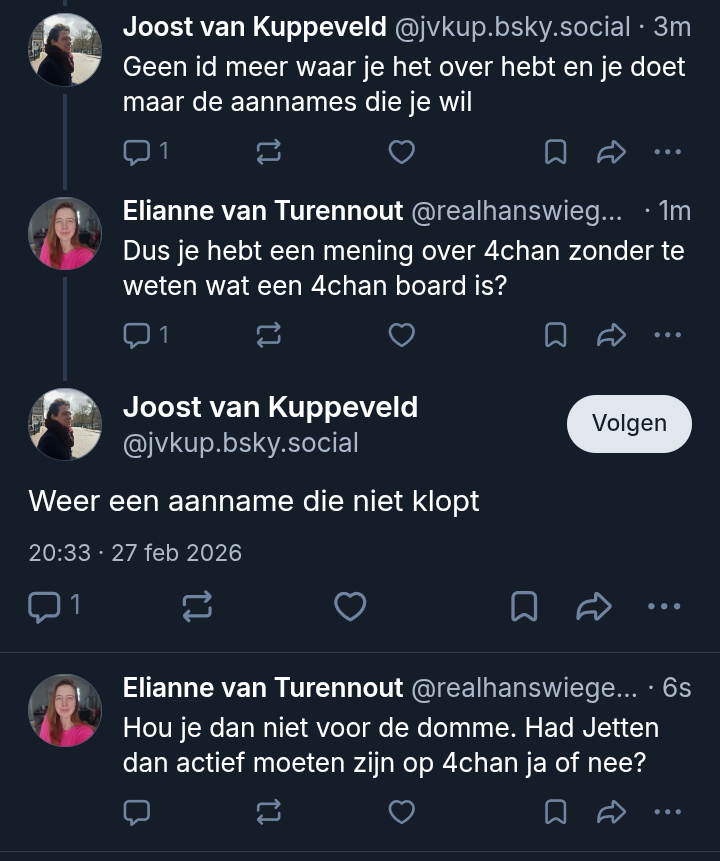
Task: Open more options on 'Geen id meer' post
Action: [667, 152]
